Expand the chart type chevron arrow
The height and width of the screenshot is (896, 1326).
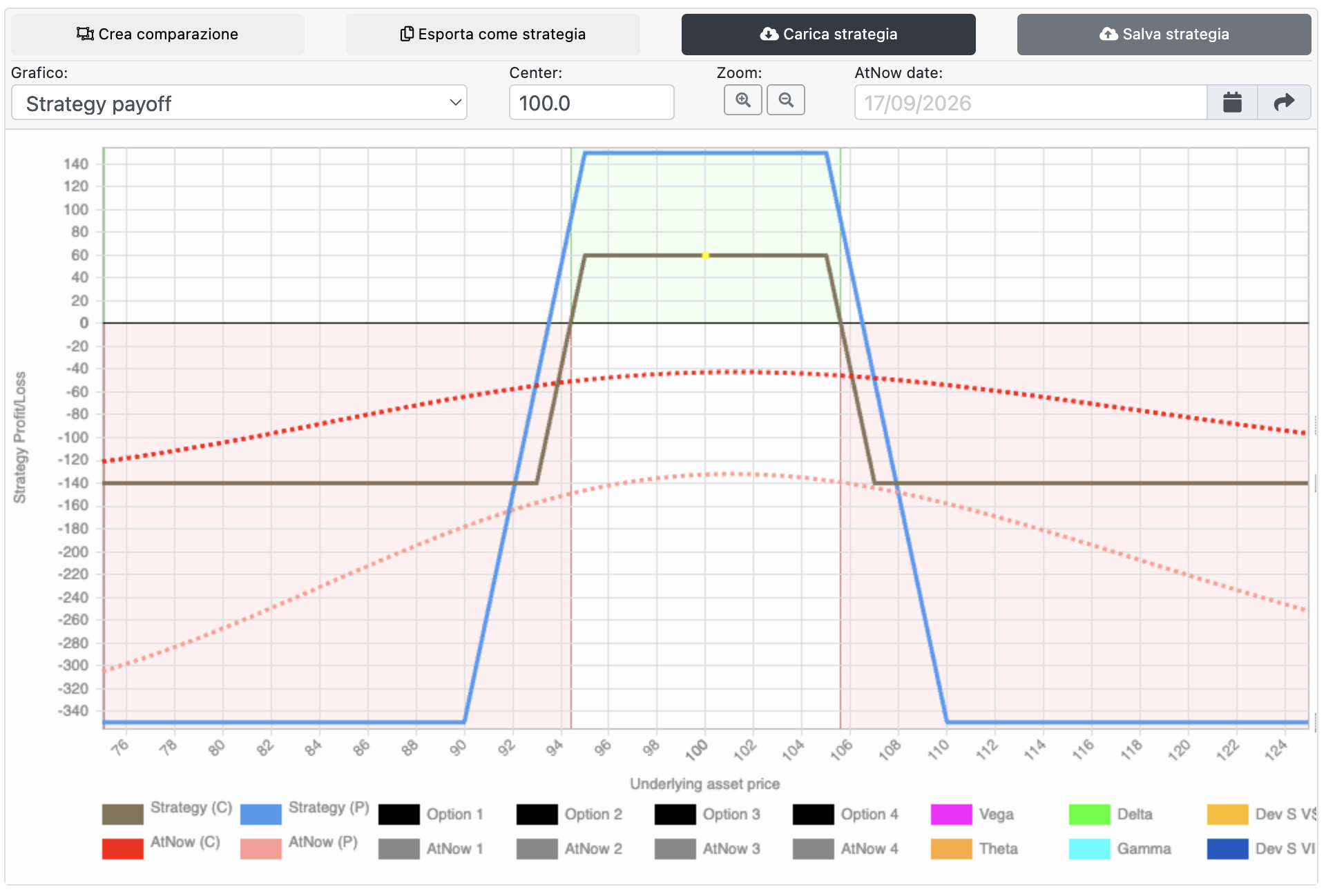pyautogui.click(x=455, y=103)
